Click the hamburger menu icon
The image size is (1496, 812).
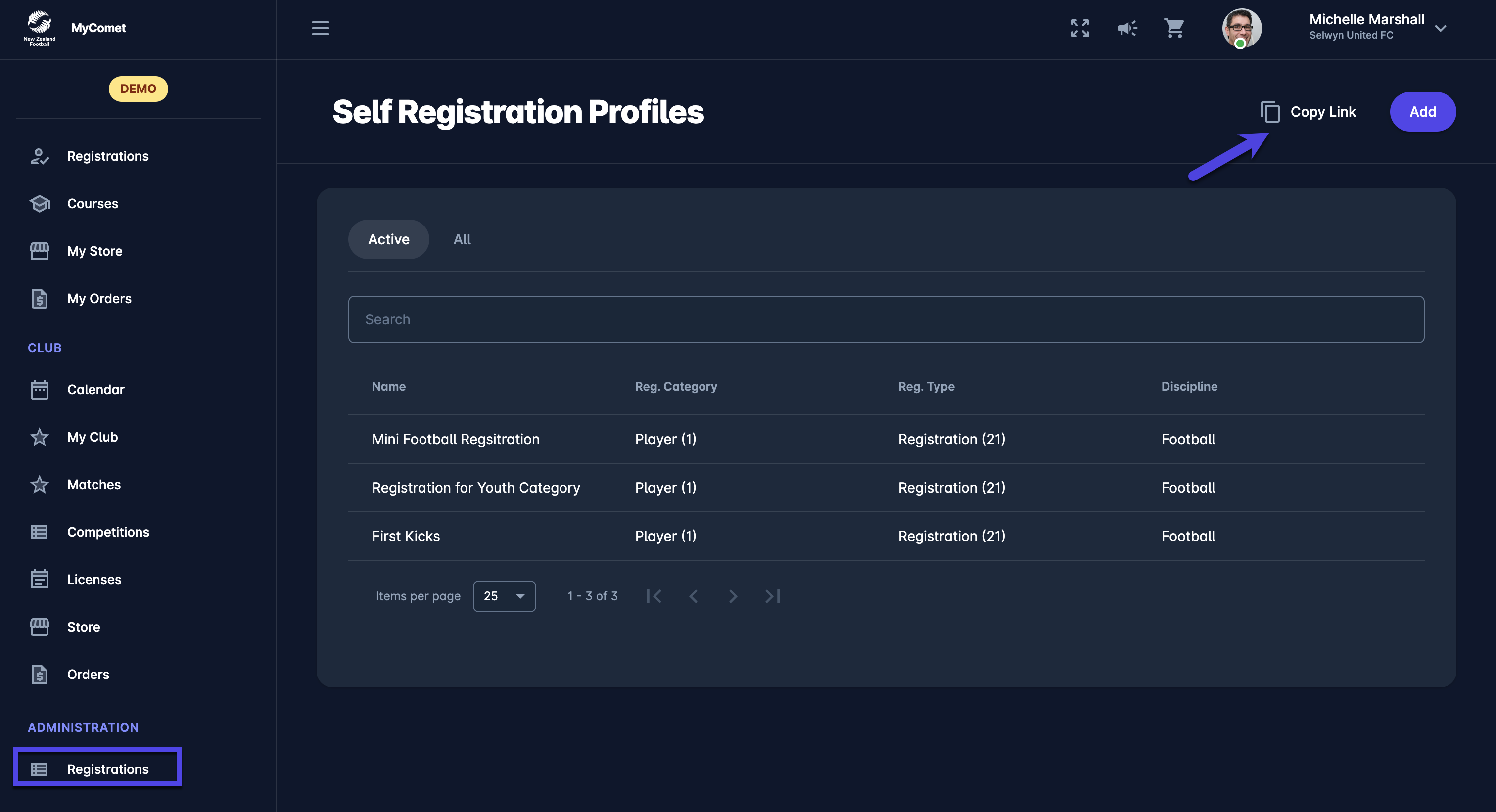coord(320,28)
